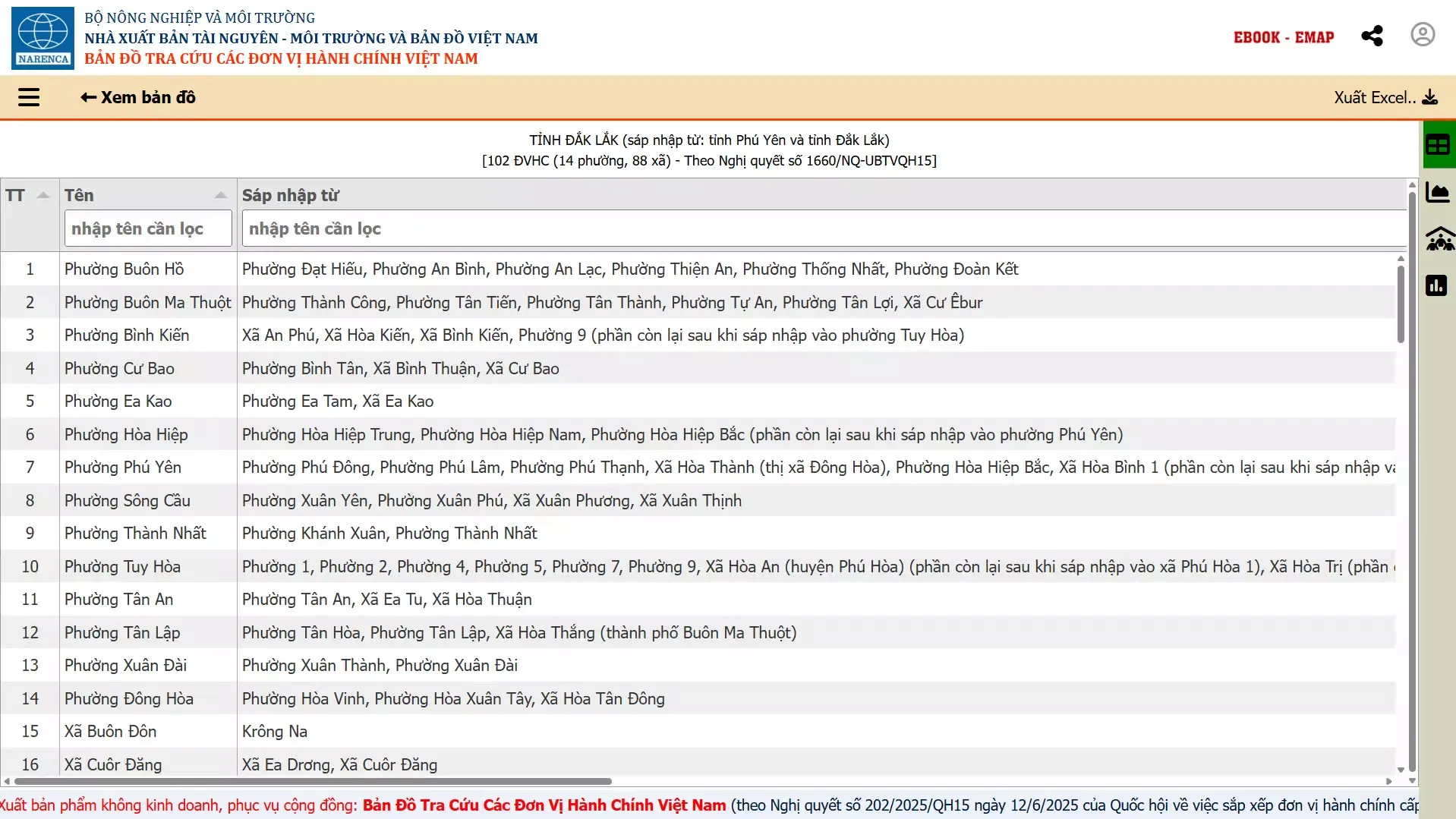Open the hamburger menu
The image size is (1456, 819).
29,97
